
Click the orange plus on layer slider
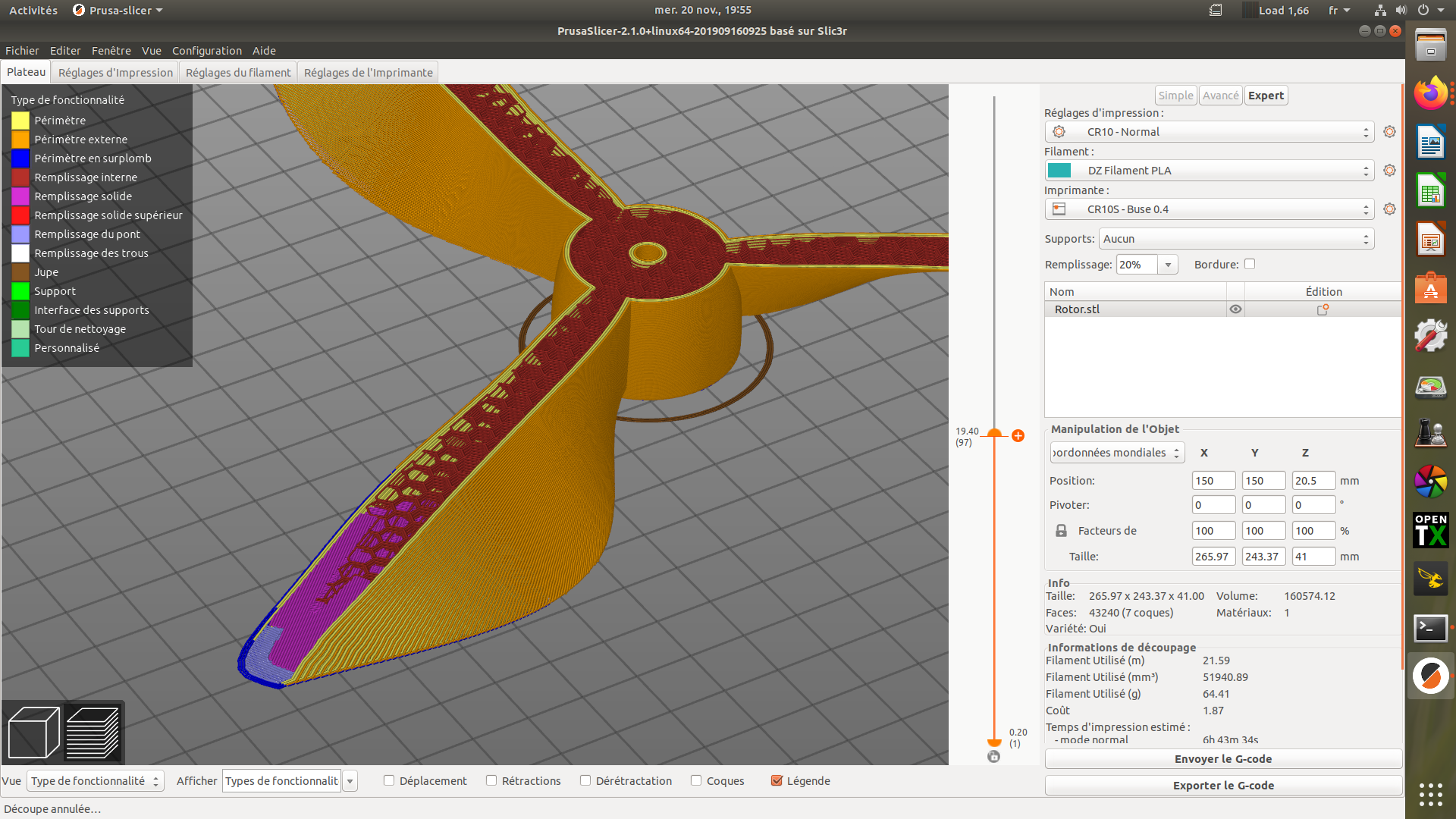[x=1018, y=435]
